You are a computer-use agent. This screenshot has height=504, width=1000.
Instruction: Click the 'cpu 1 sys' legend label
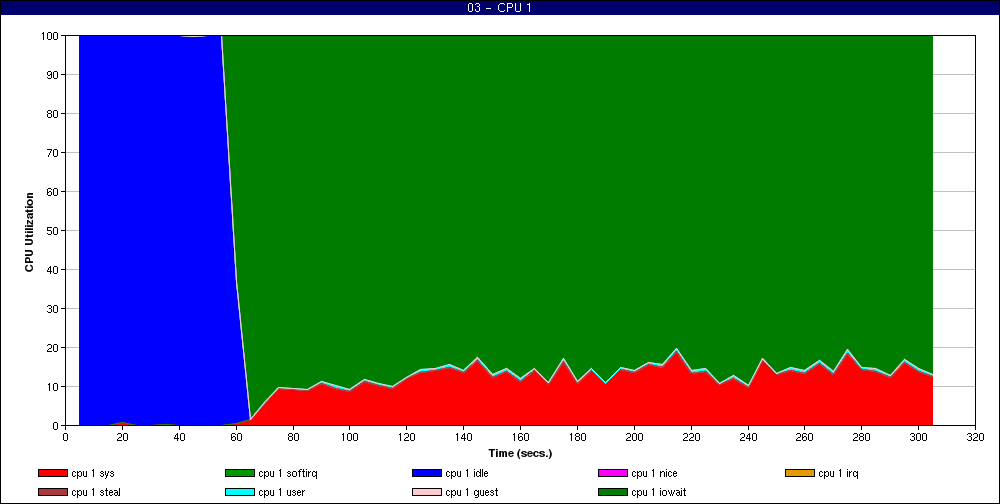click(x=92, y=473)
